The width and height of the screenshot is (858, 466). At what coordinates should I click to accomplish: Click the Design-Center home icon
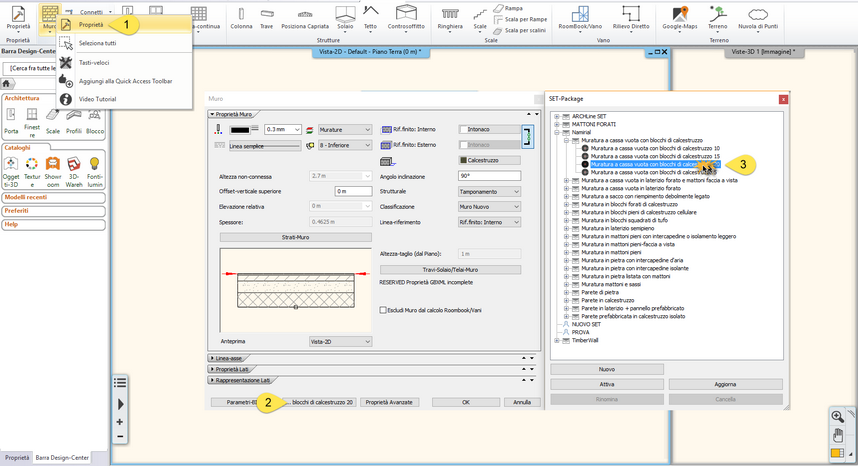6,84
